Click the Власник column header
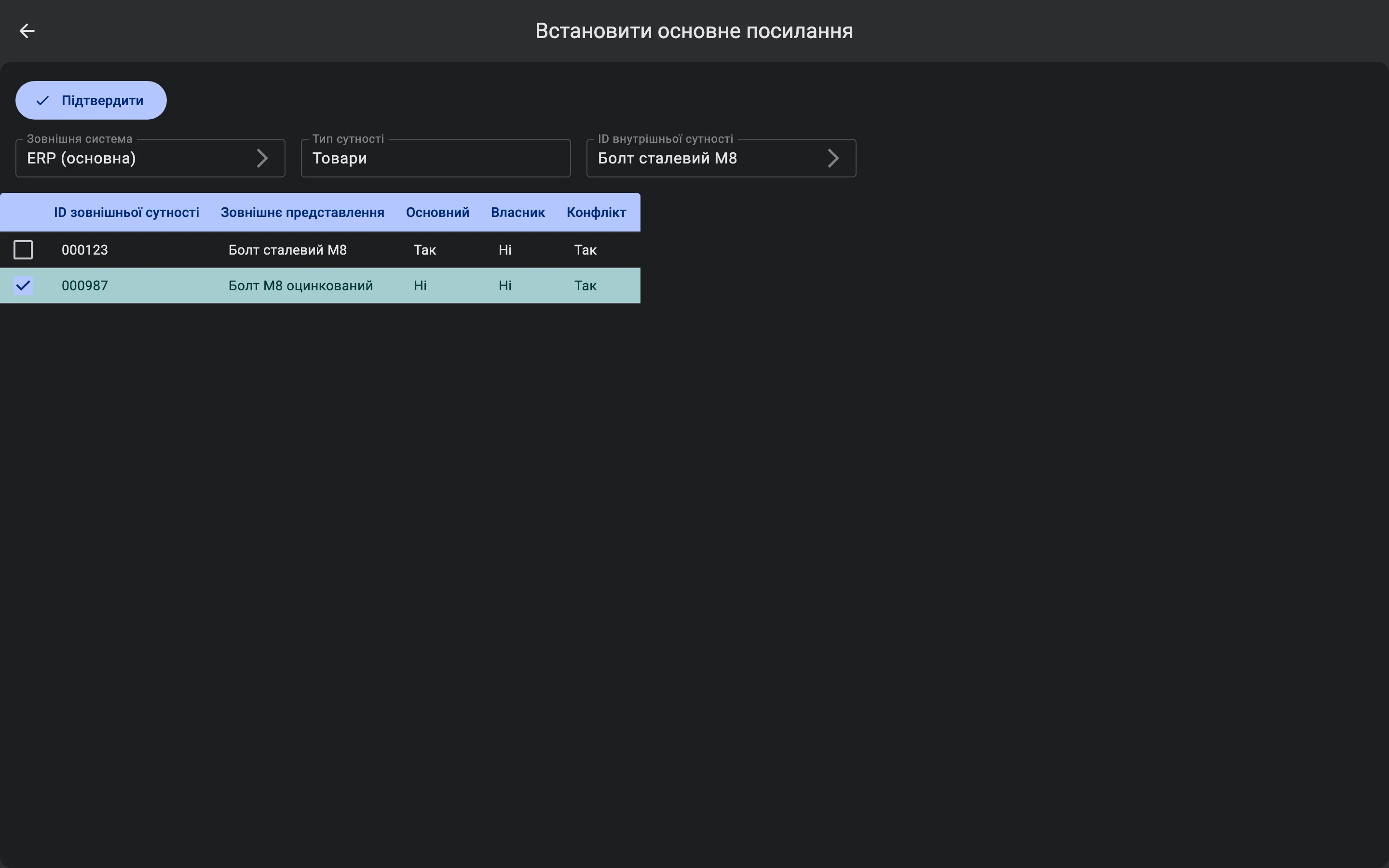This screenshot has height=868, width=1389. click(x=517, y=212)
